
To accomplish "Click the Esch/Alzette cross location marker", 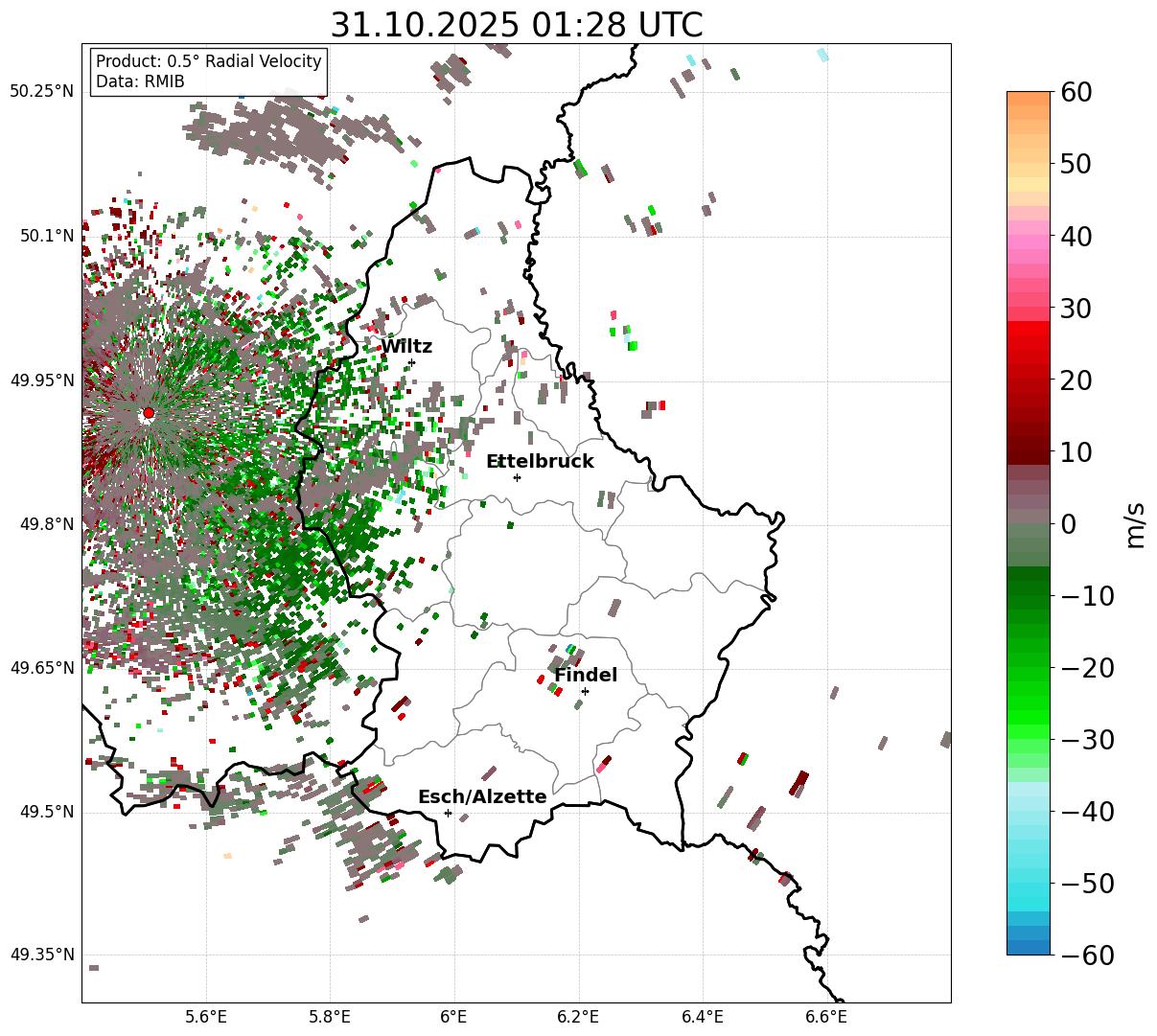I will tap(448, 813).
